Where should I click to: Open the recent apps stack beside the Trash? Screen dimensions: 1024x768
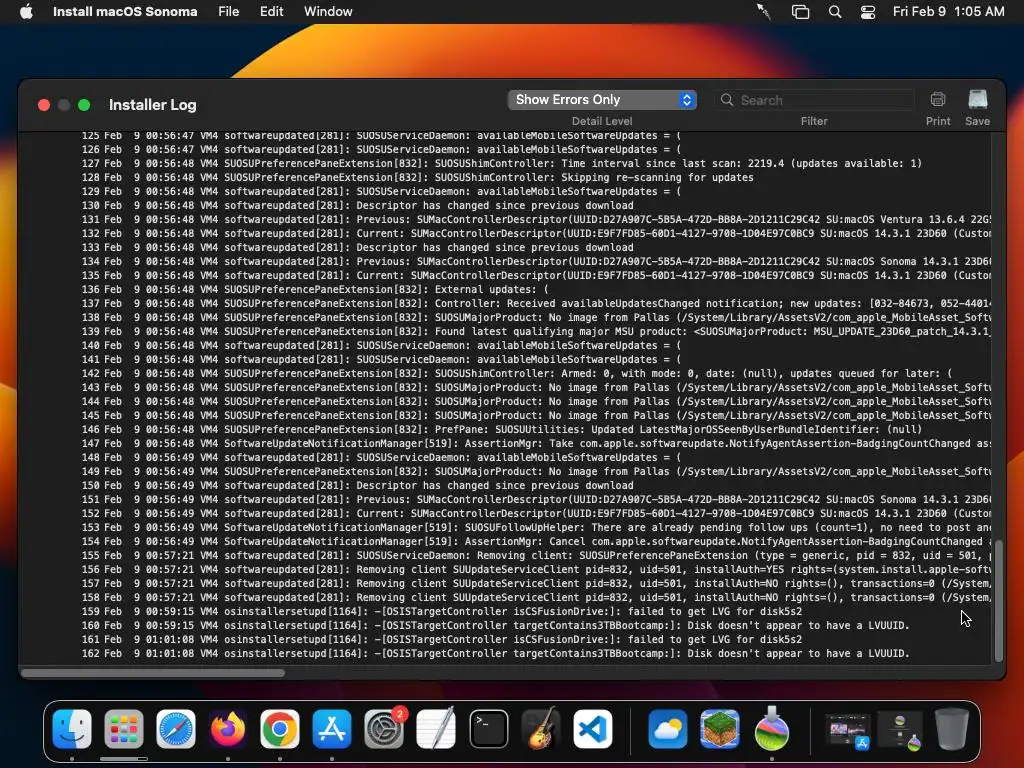900,730
